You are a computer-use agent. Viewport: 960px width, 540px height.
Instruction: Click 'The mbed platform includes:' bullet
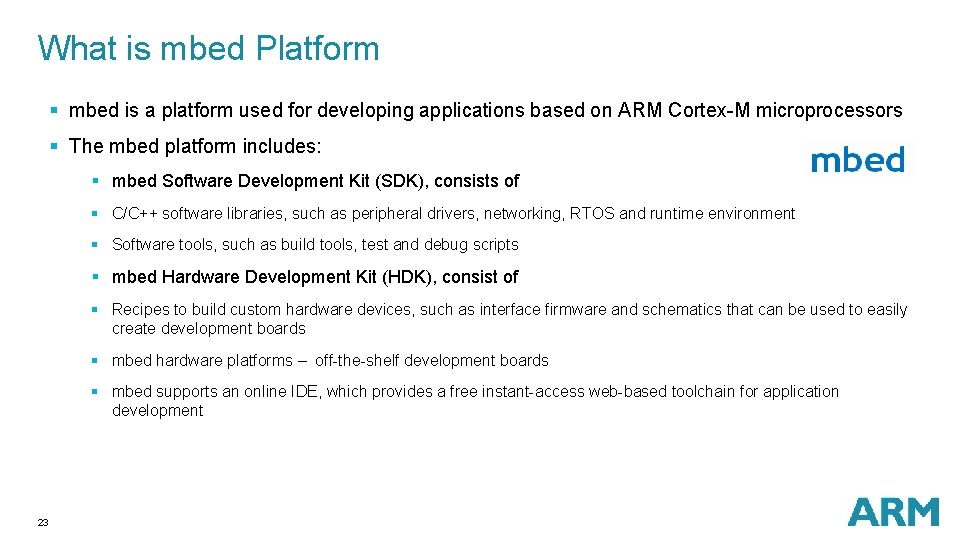coord(195,146)
